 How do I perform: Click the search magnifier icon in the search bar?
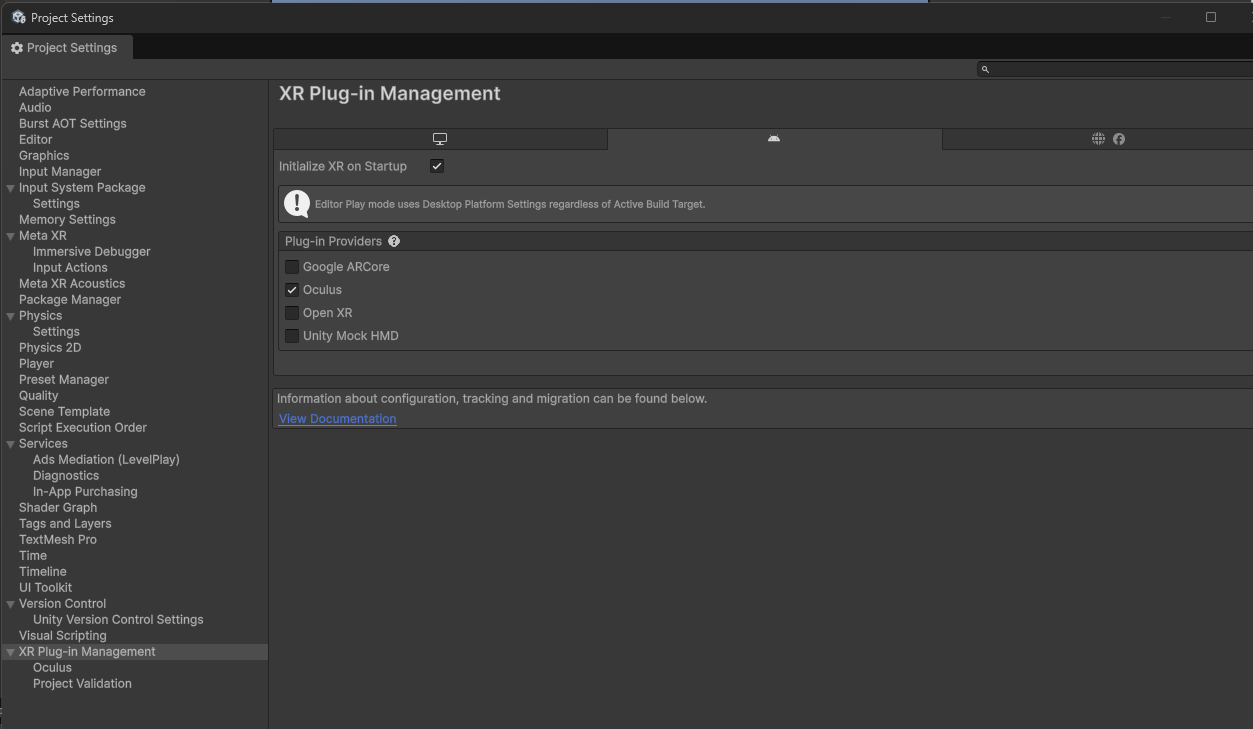point(985,69)
